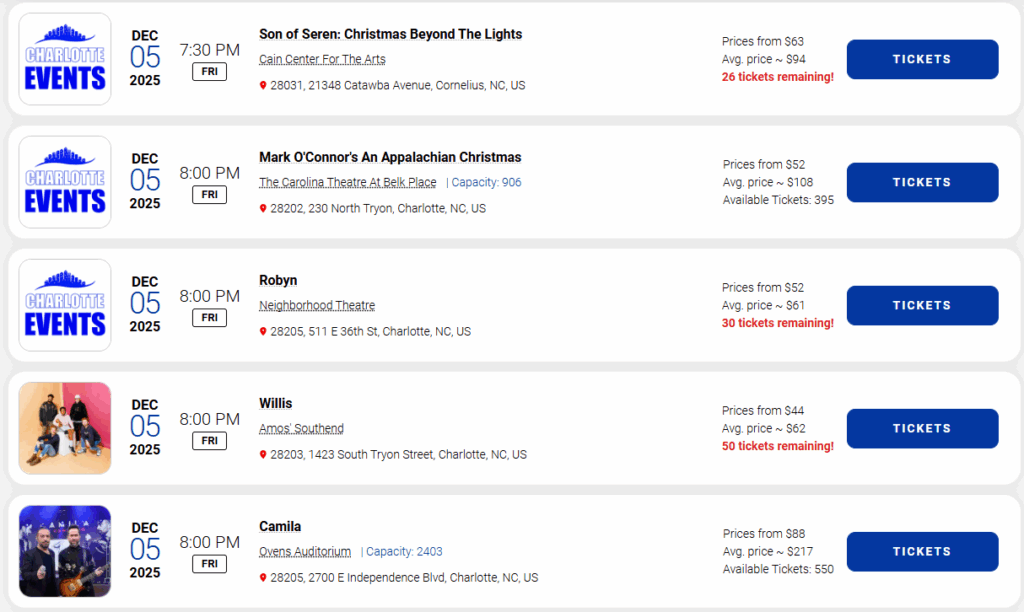Screen dimensions: 1024x612
Task: Click the Charlotte Events logo for Mark O'Connor
Action: click(x=65, y=182)
